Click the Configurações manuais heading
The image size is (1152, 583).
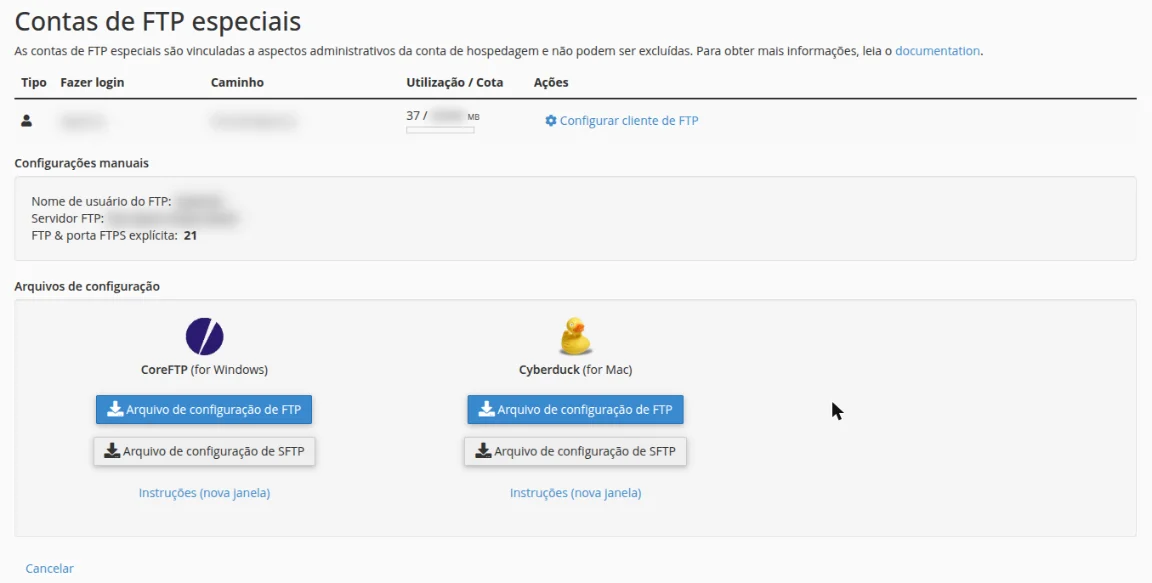point(82,163)
